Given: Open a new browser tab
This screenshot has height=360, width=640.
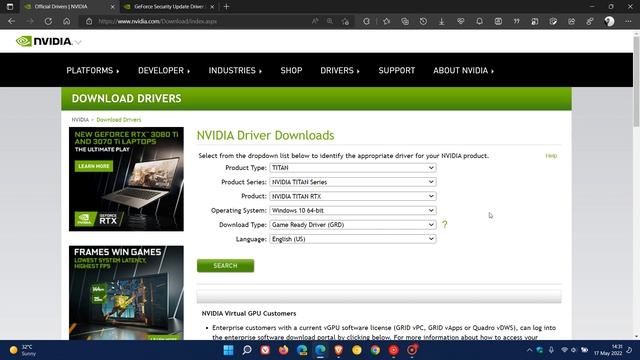Looking at the screenshot, I should (227, 7).
